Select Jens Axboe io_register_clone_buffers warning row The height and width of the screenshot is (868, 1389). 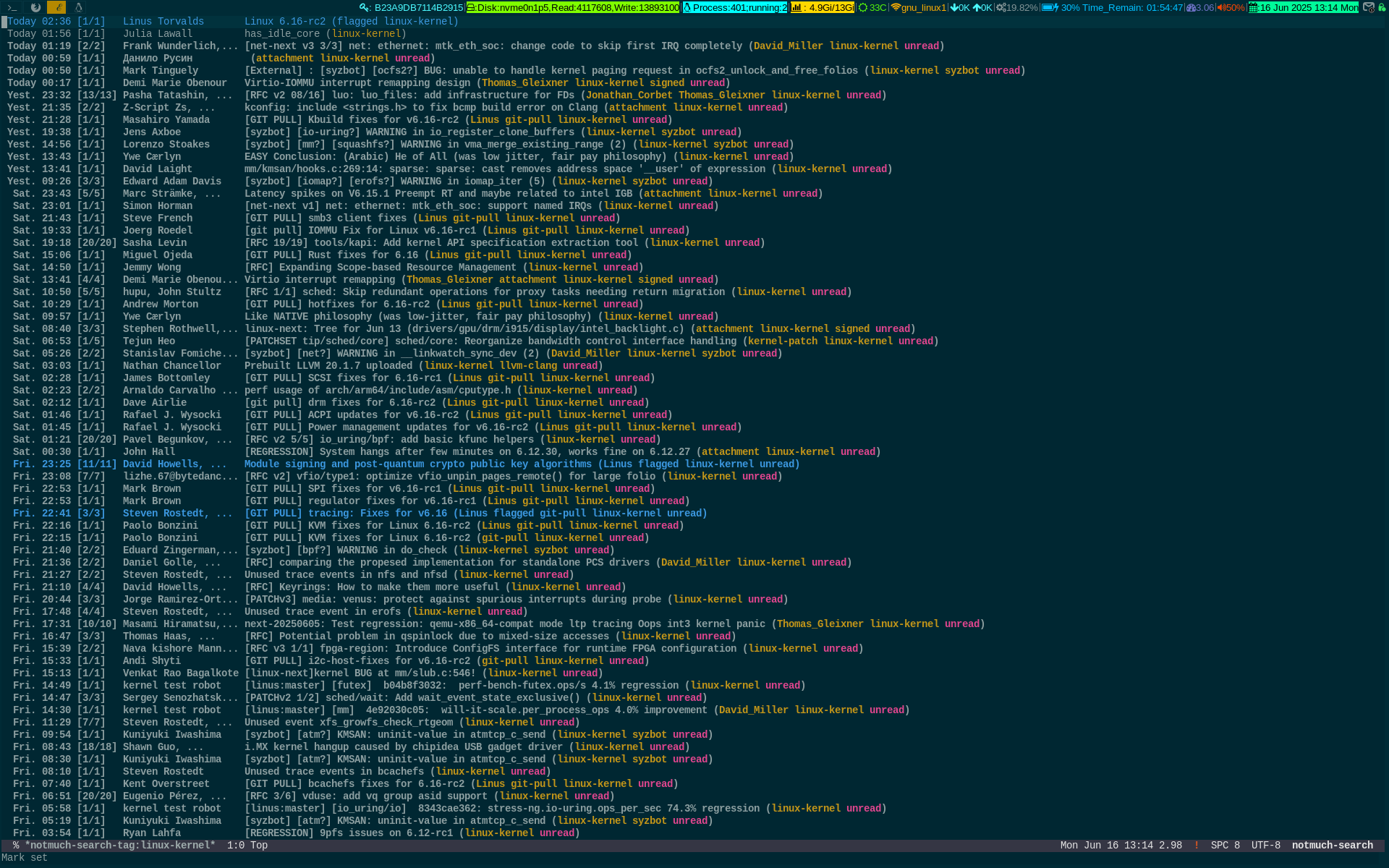pyautogui.click(x=694, y=132)
